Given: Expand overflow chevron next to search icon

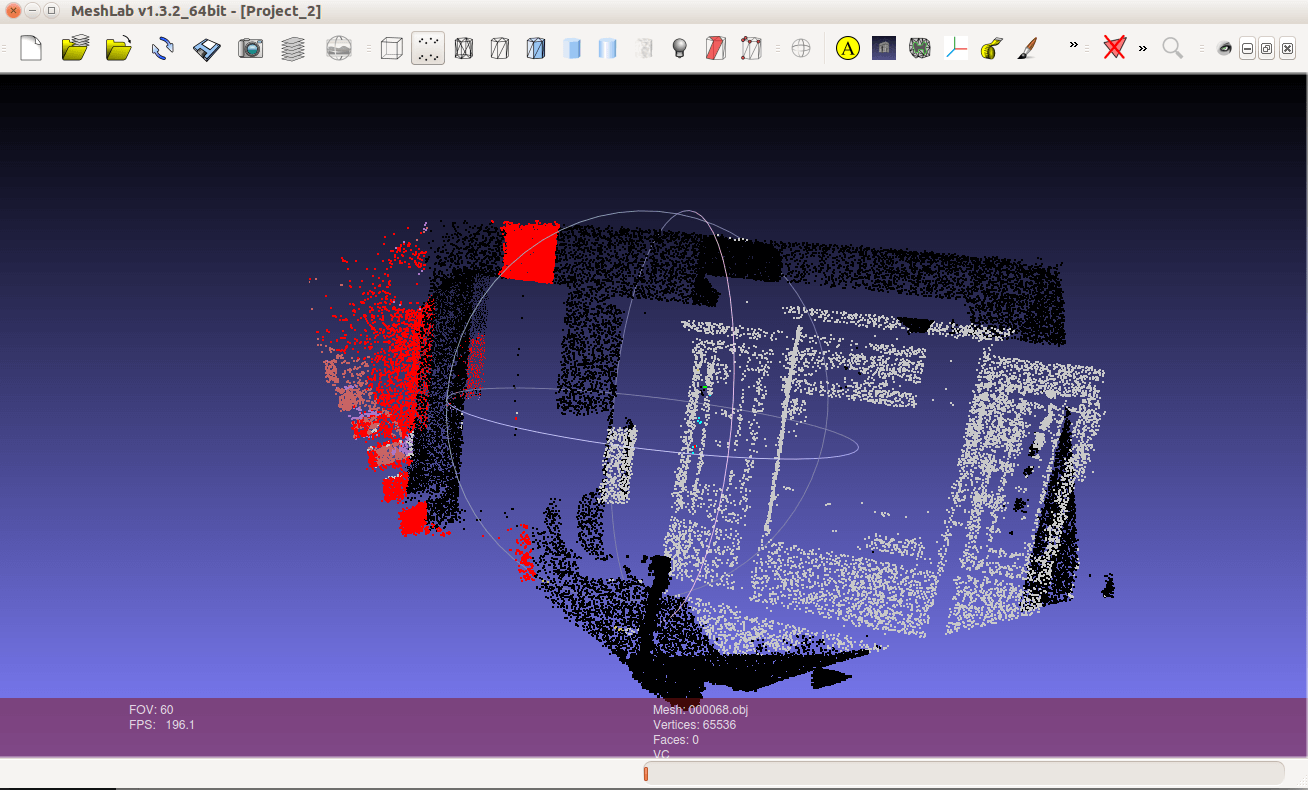Looking at the screenshot, I should [1143, 48].
